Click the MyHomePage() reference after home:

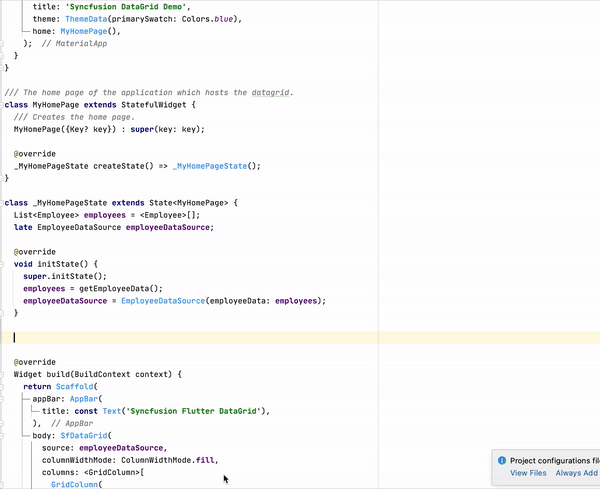(x=89, y=31)
